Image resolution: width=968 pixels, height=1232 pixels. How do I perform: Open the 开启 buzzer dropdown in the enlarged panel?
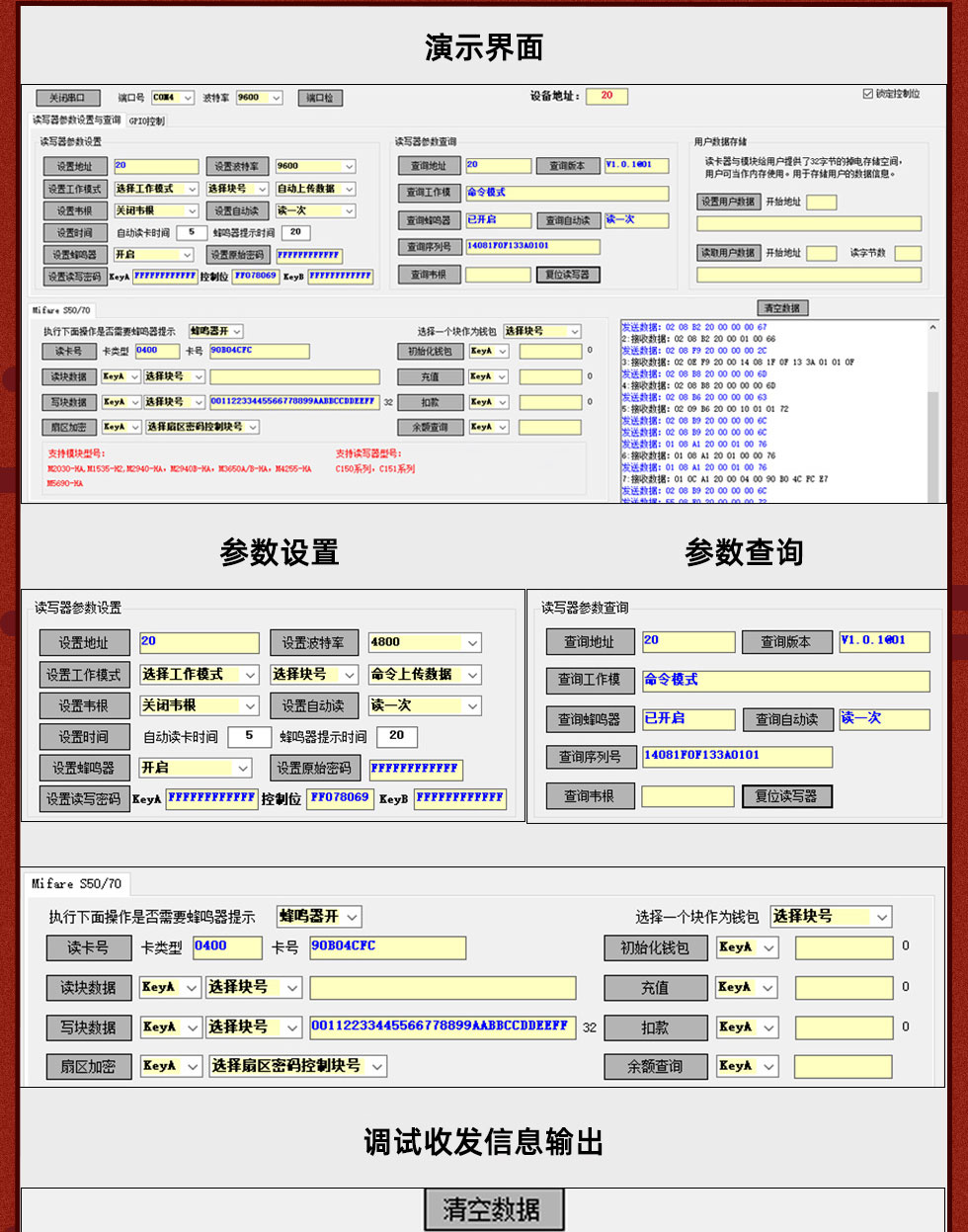point(196,768)
